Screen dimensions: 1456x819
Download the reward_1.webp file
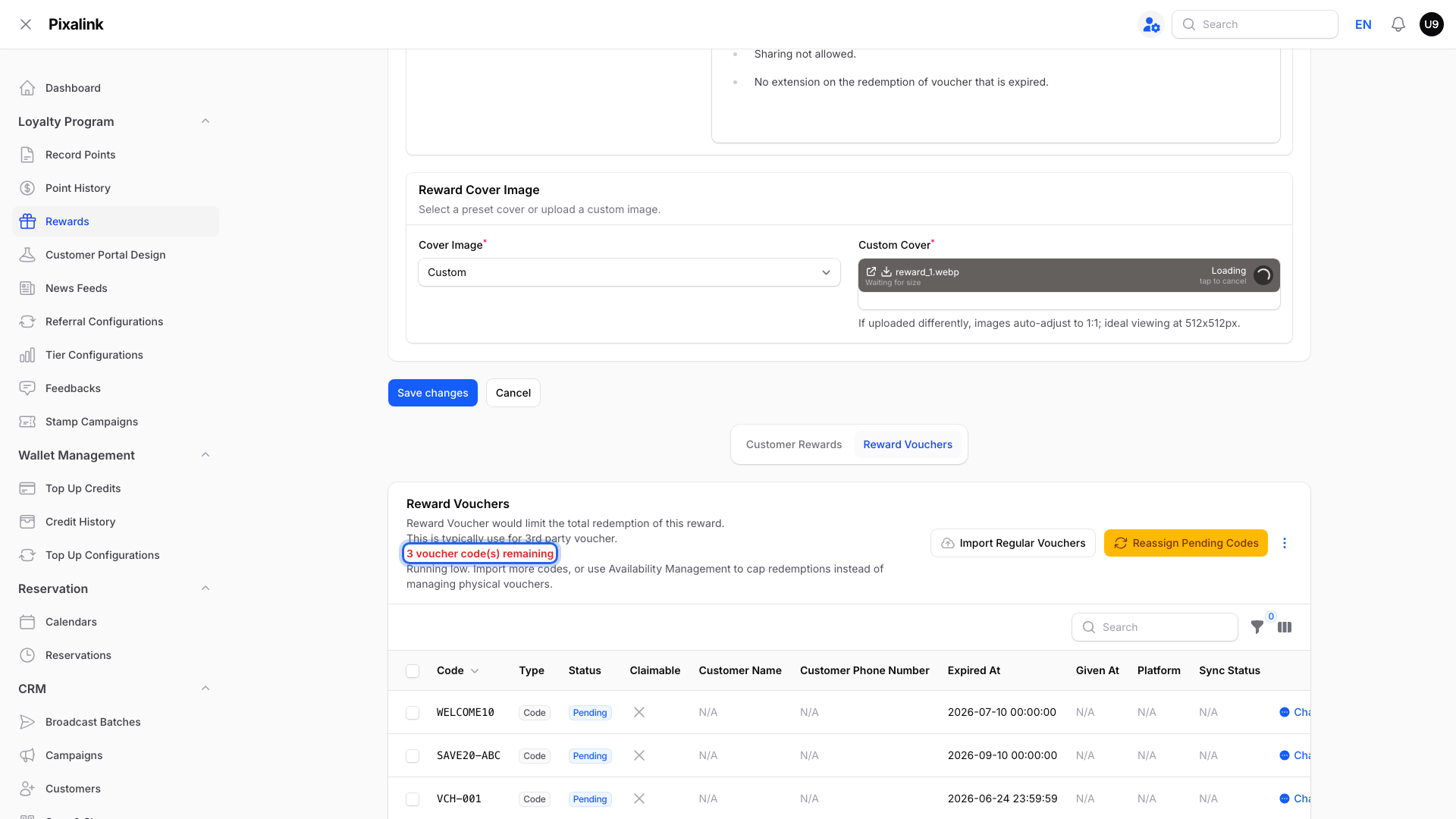coord(886,271)
